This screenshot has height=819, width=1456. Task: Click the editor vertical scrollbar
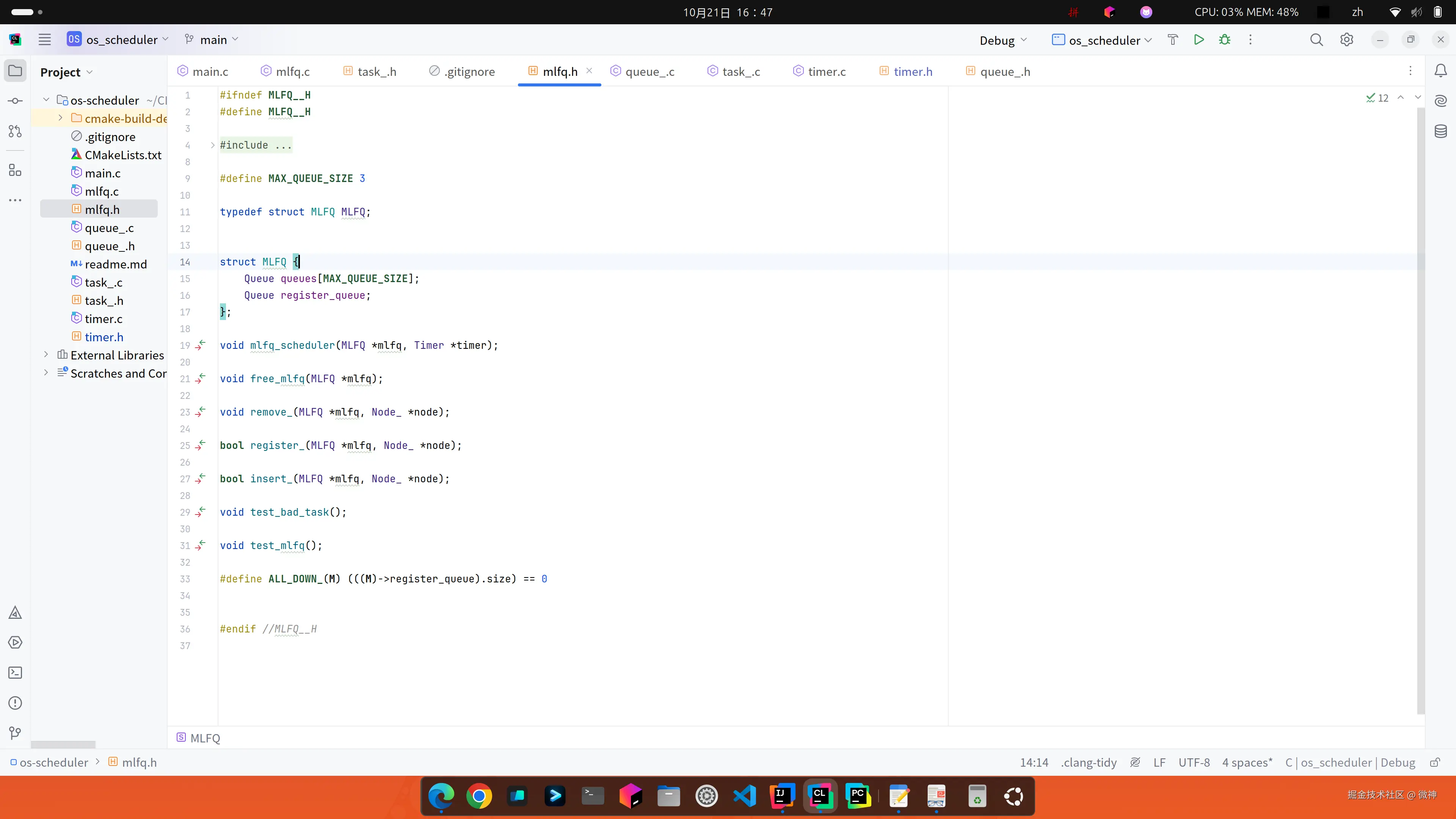click(x=1420, y=395)
